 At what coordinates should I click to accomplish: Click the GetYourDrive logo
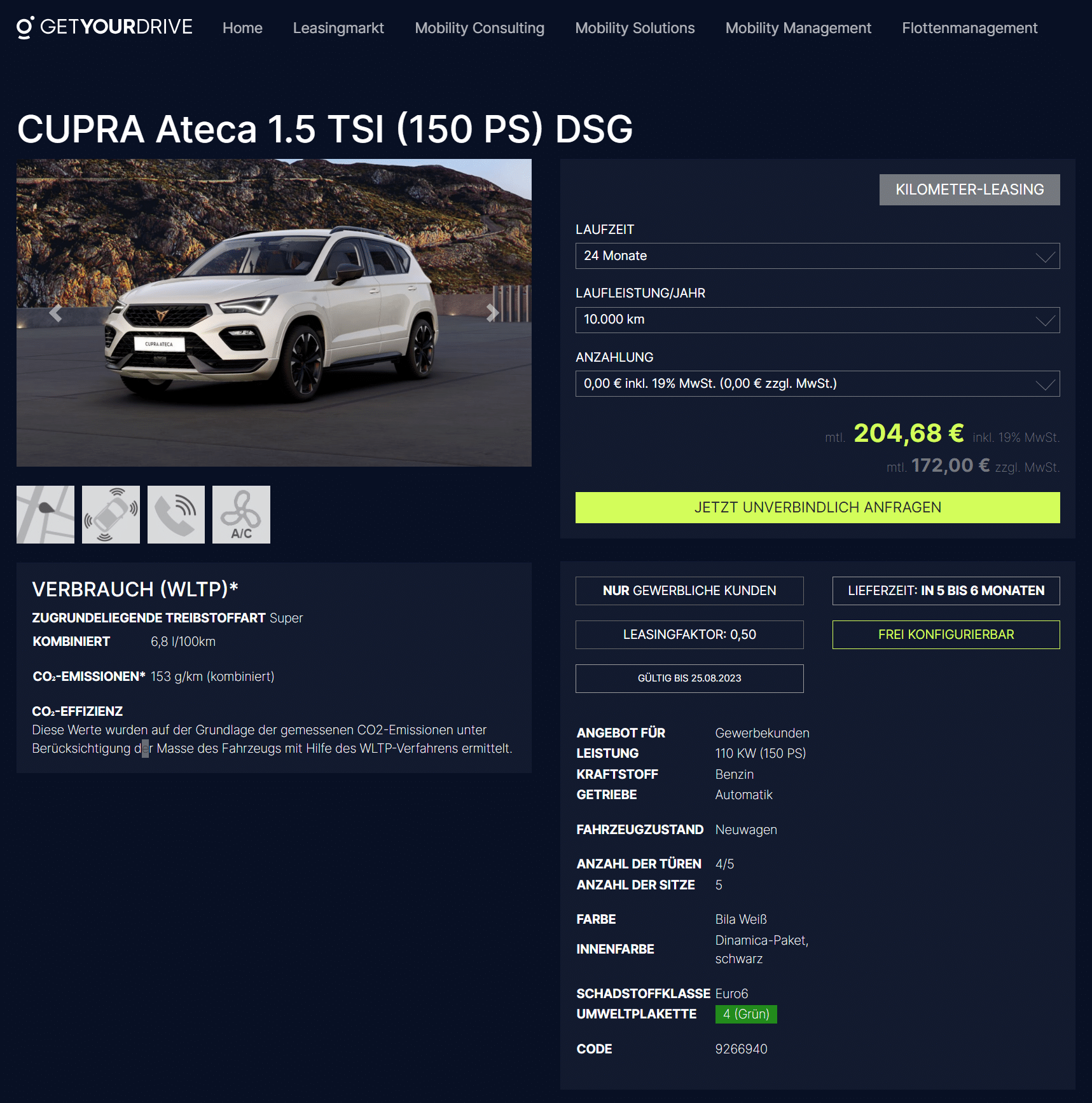coord(104,27)
